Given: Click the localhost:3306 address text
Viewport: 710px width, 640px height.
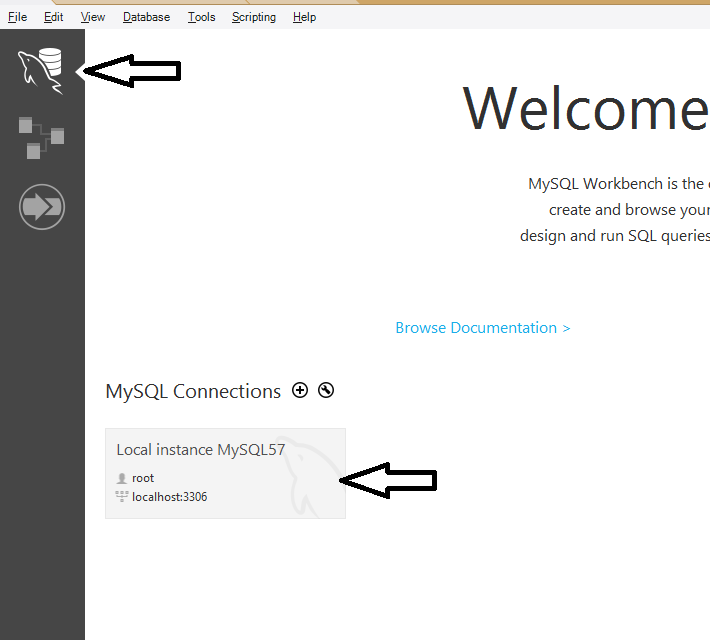Looking at the screenshot, I should [x=169, y=497].
